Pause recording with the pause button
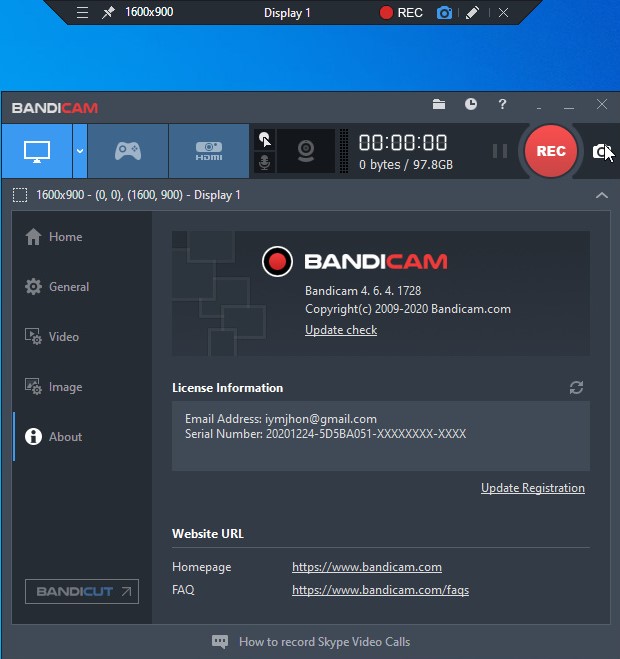Viewport: 620px width, 659px height. tap(500, 151)
